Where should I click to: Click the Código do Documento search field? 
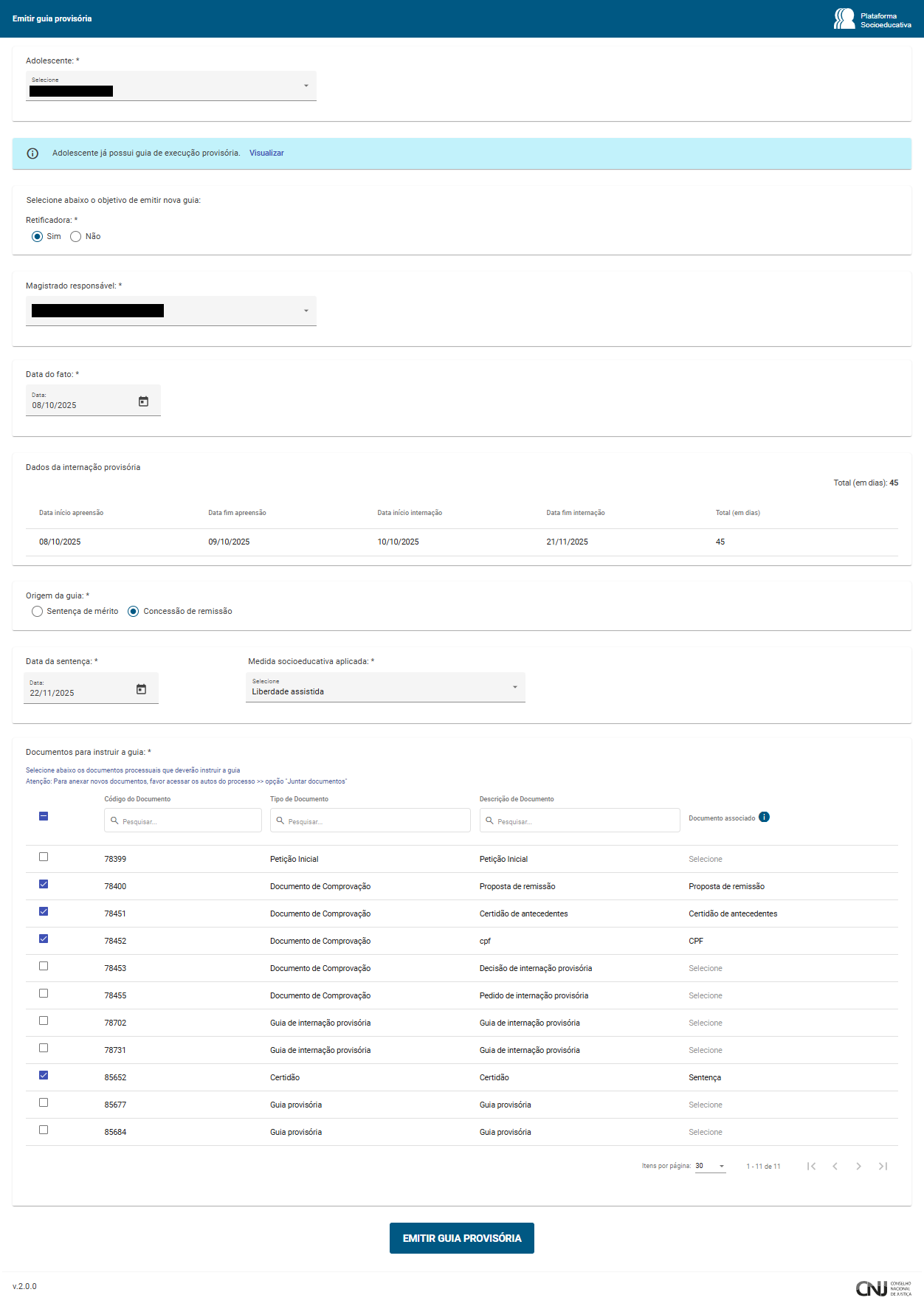click(183, 821)
